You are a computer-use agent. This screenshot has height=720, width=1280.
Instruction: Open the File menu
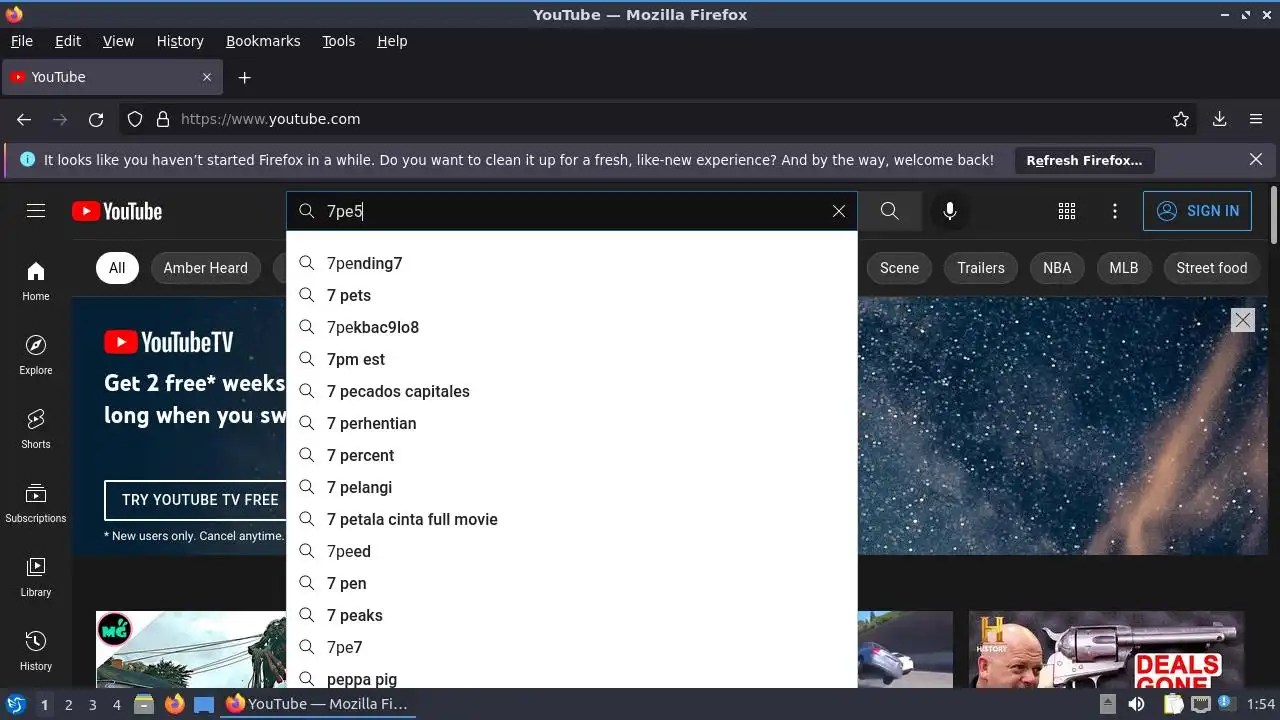(22, 41)
